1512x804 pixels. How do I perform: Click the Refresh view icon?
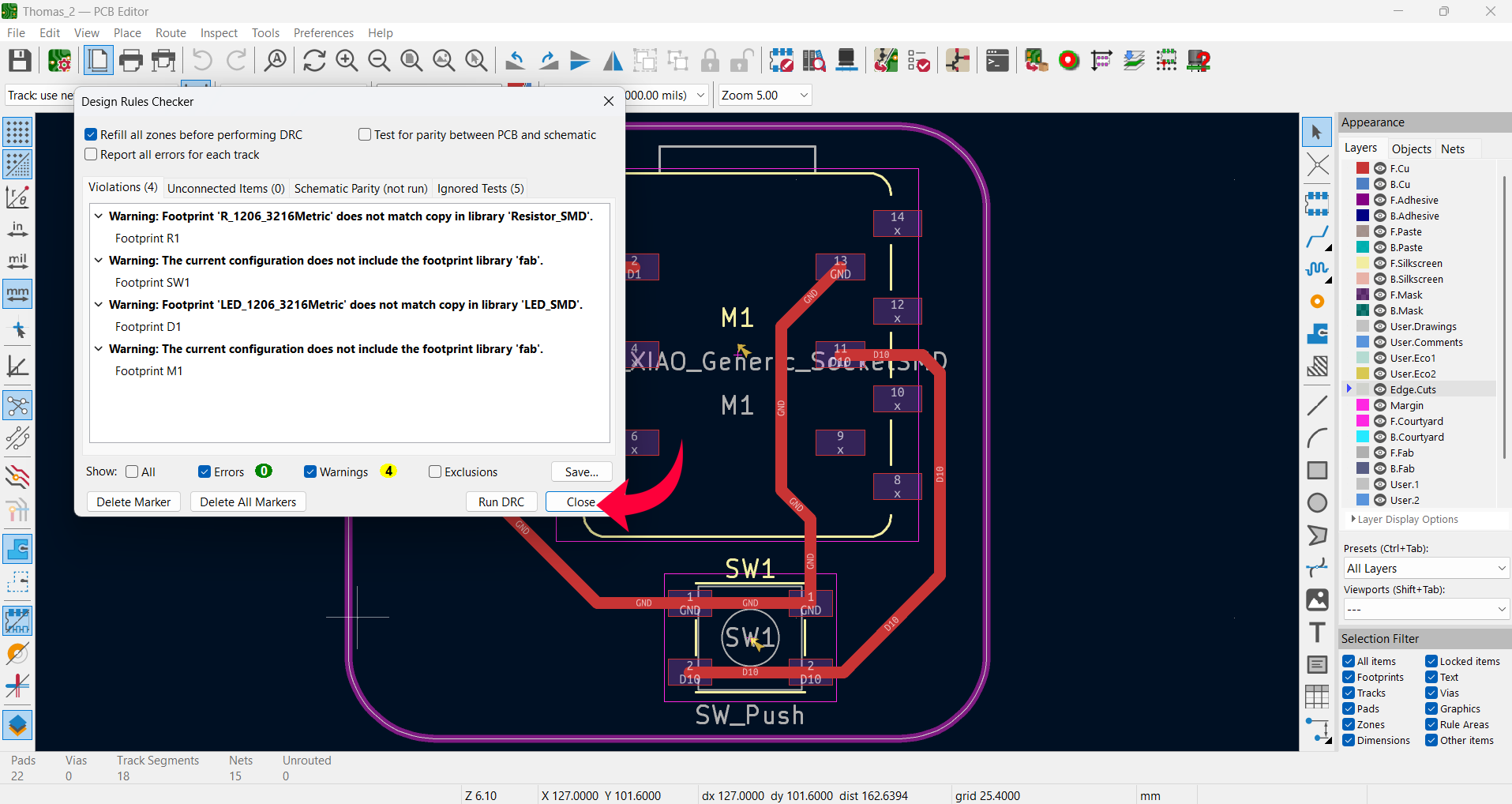tap(314, 61)
